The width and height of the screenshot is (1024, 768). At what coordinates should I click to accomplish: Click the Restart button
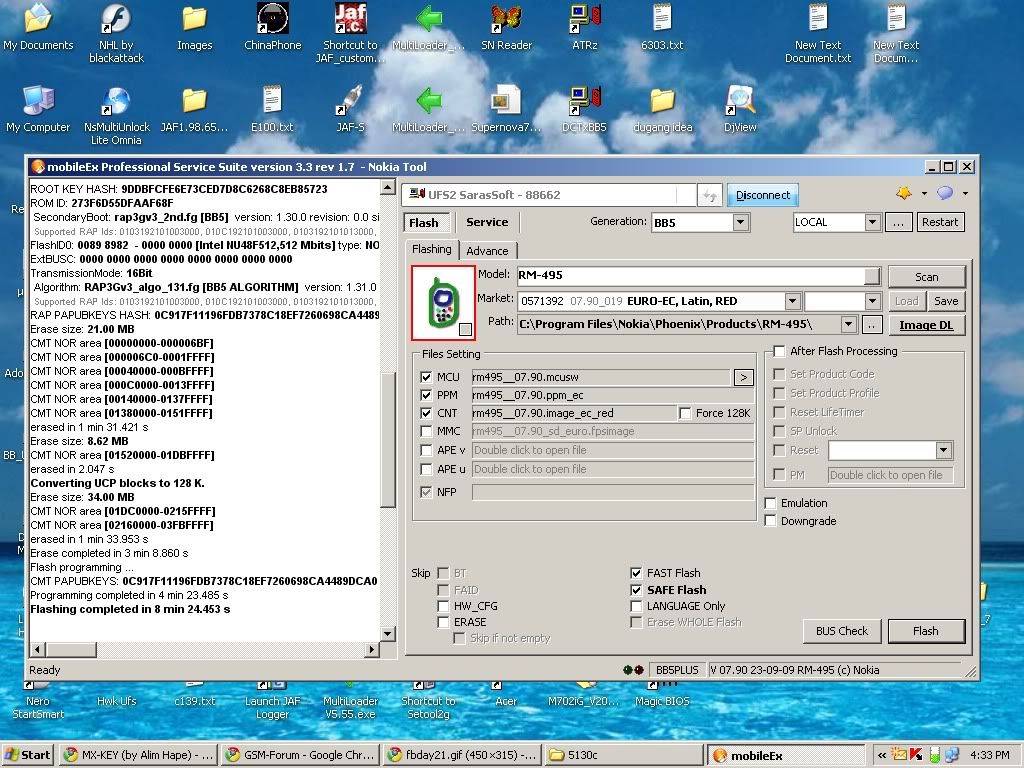[940, 222]
